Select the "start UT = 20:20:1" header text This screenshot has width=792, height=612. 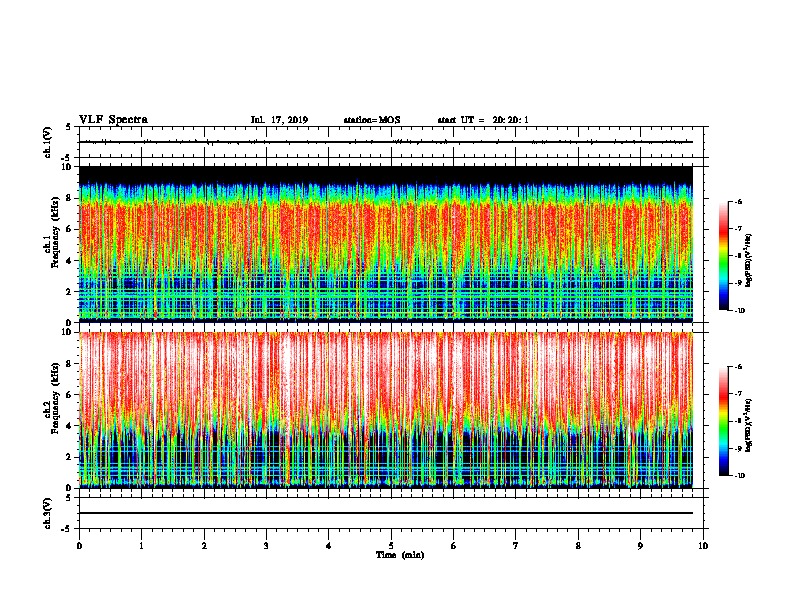(483, 120)
